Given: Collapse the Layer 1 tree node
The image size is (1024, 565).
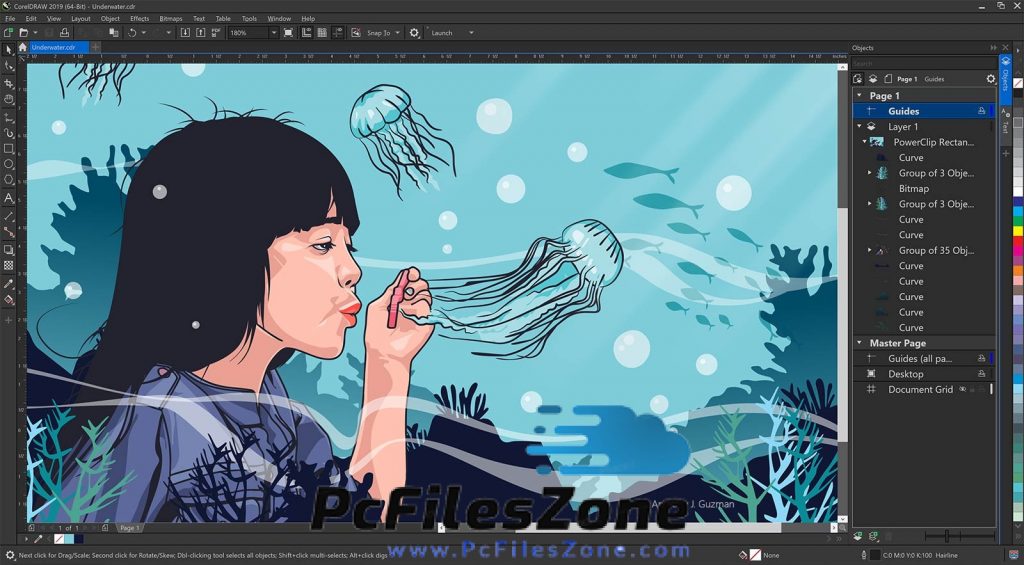Looking at the screenshot, I should 859,127.
